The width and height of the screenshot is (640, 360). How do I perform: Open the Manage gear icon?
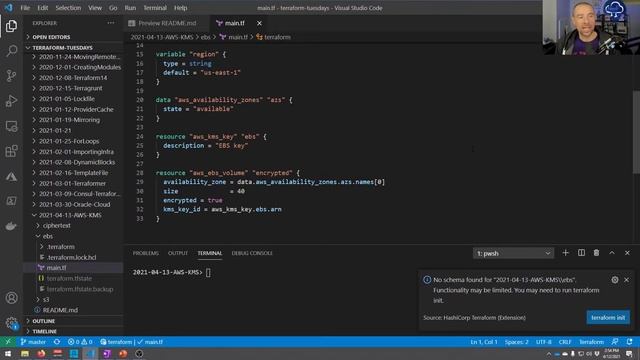pos(11,323)
